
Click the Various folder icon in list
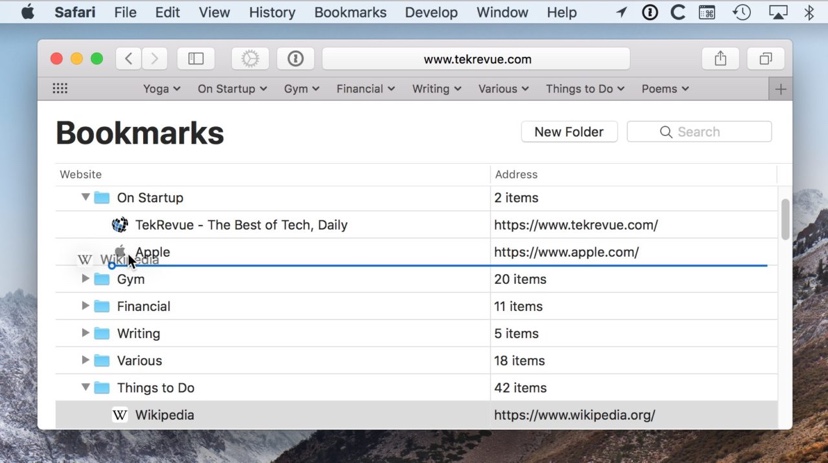click(x=101, y=361)
